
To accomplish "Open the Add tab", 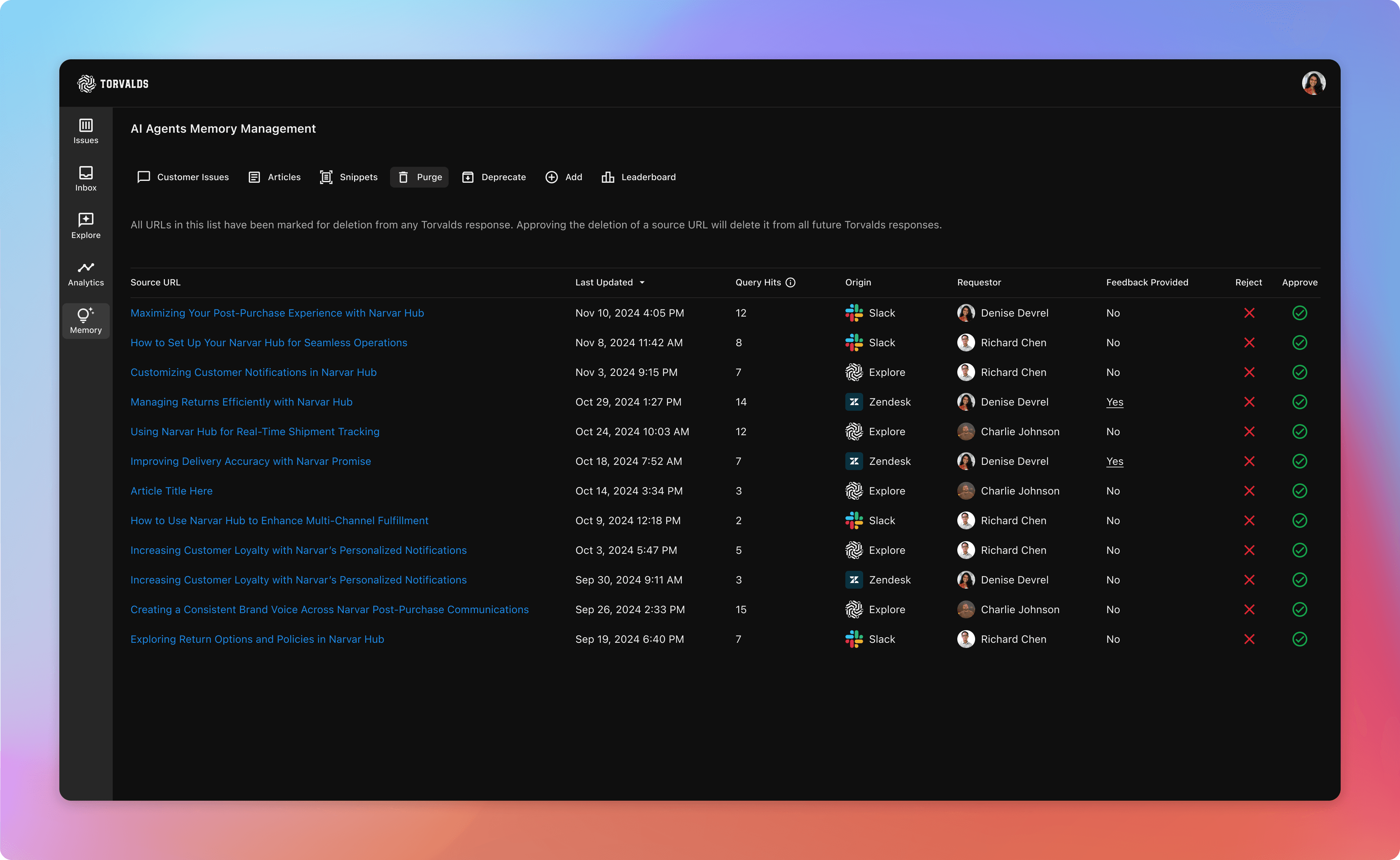I will tap(564, 177).
